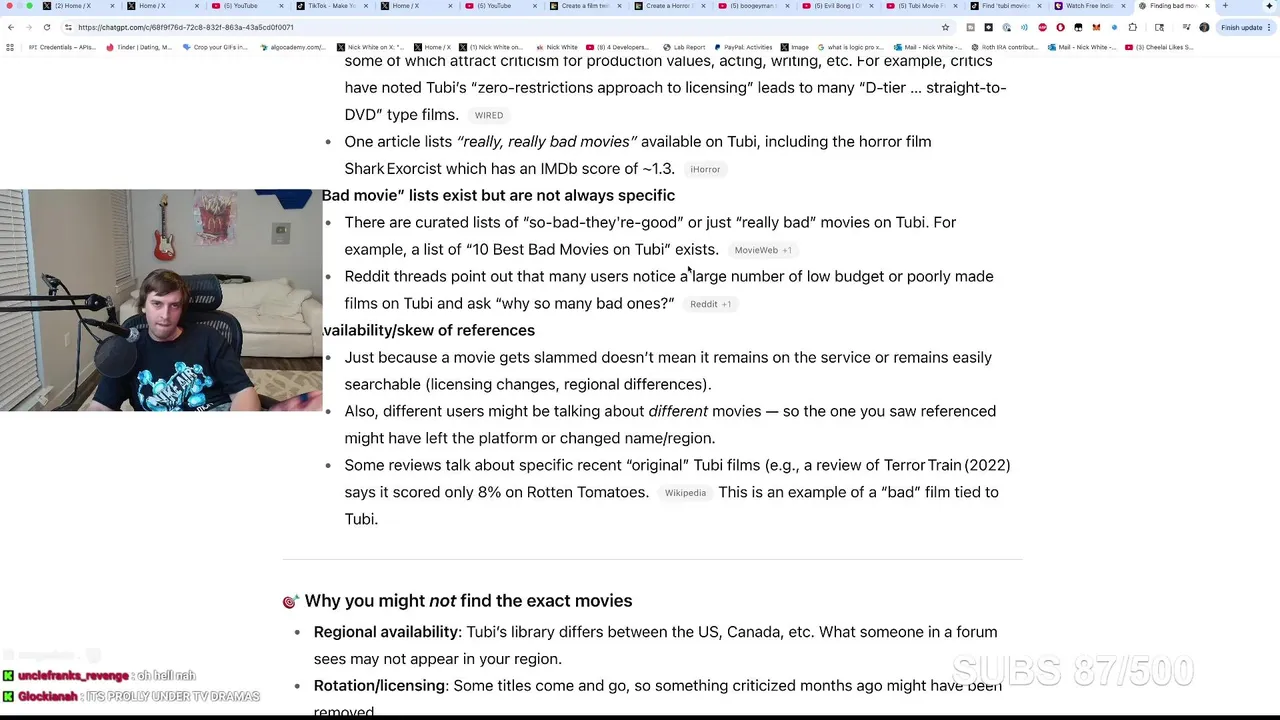Click the webcam overlay video thumbnail
Viewport: 1280px width, 720px height.
click(161, 300)
